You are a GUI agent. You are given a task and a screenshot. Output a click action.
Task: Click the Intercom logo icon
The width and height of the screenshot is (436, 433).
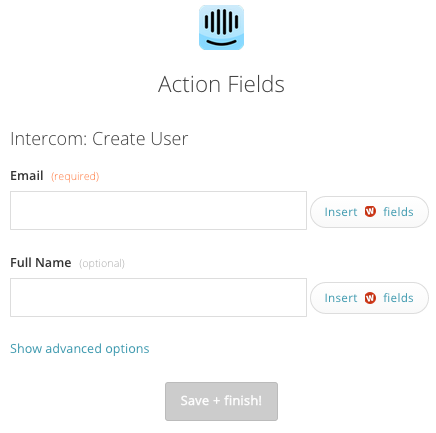click(221, 27)
